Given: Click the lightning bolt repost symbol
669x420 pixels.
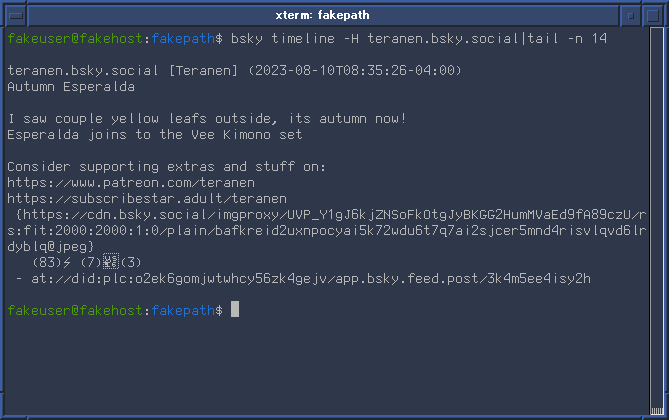Looking at the screenshot, I should (67, 262).
